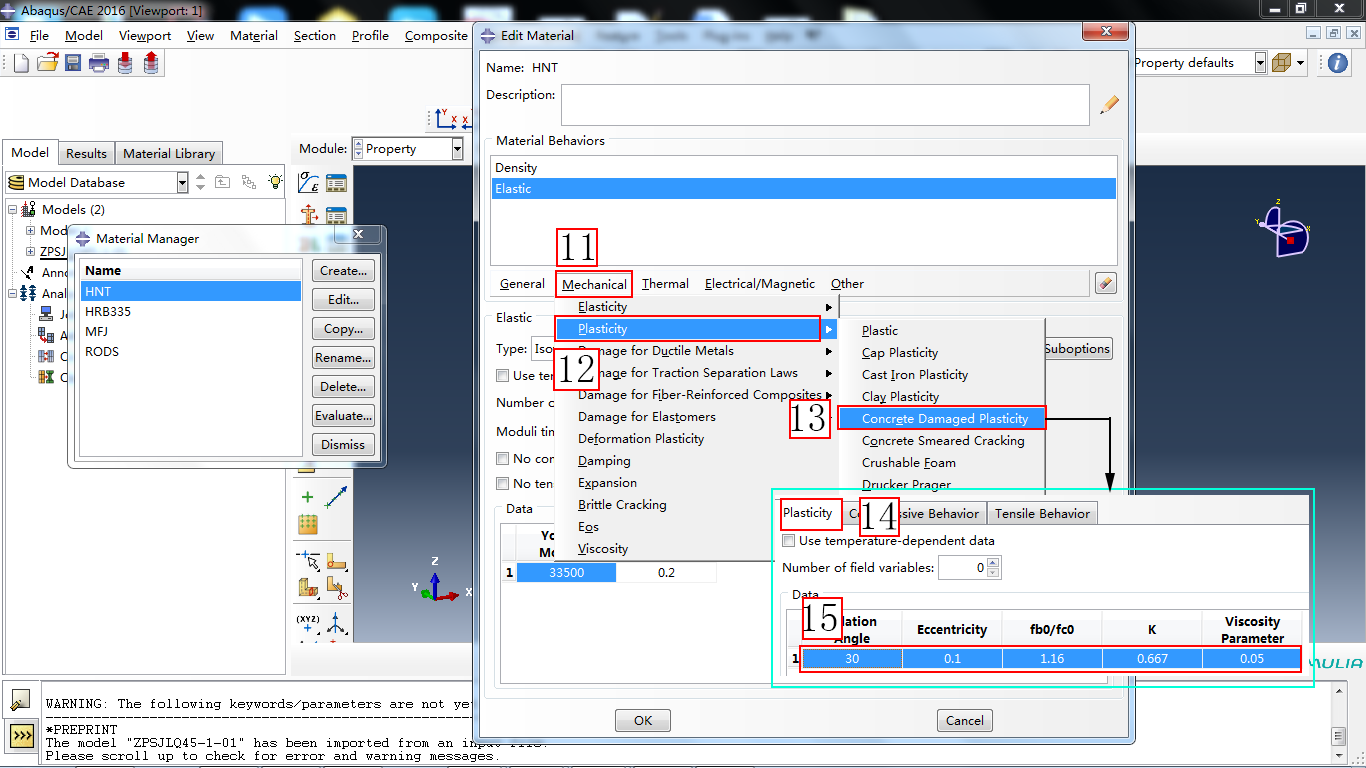Switch to the Tensile Behavior tab
This screenshot has height=768, width=1366.
[x=1042, y=513]
